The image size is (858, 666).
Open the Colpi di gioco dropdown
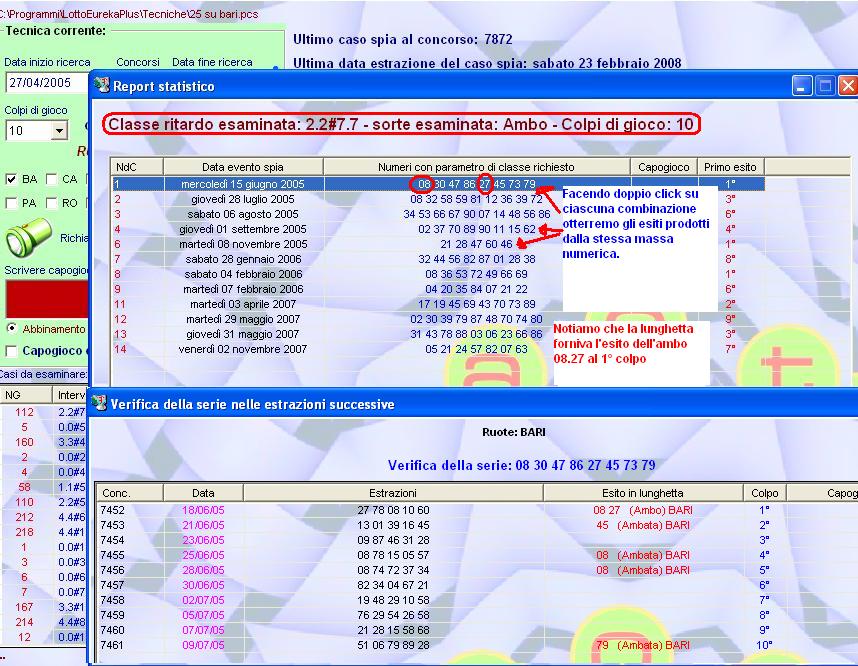click(x=59, y=130)
